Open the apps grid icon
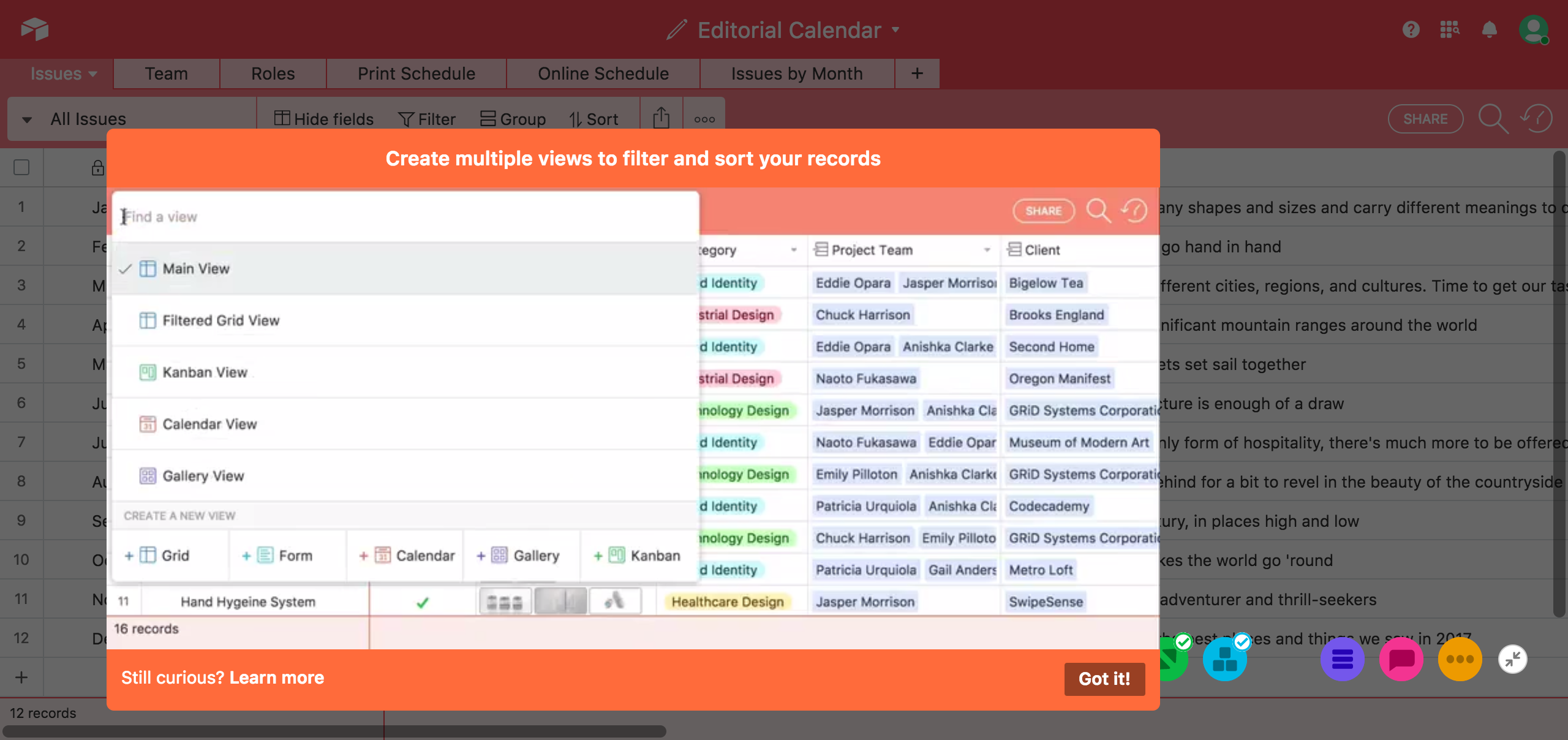 [1450, 29]
